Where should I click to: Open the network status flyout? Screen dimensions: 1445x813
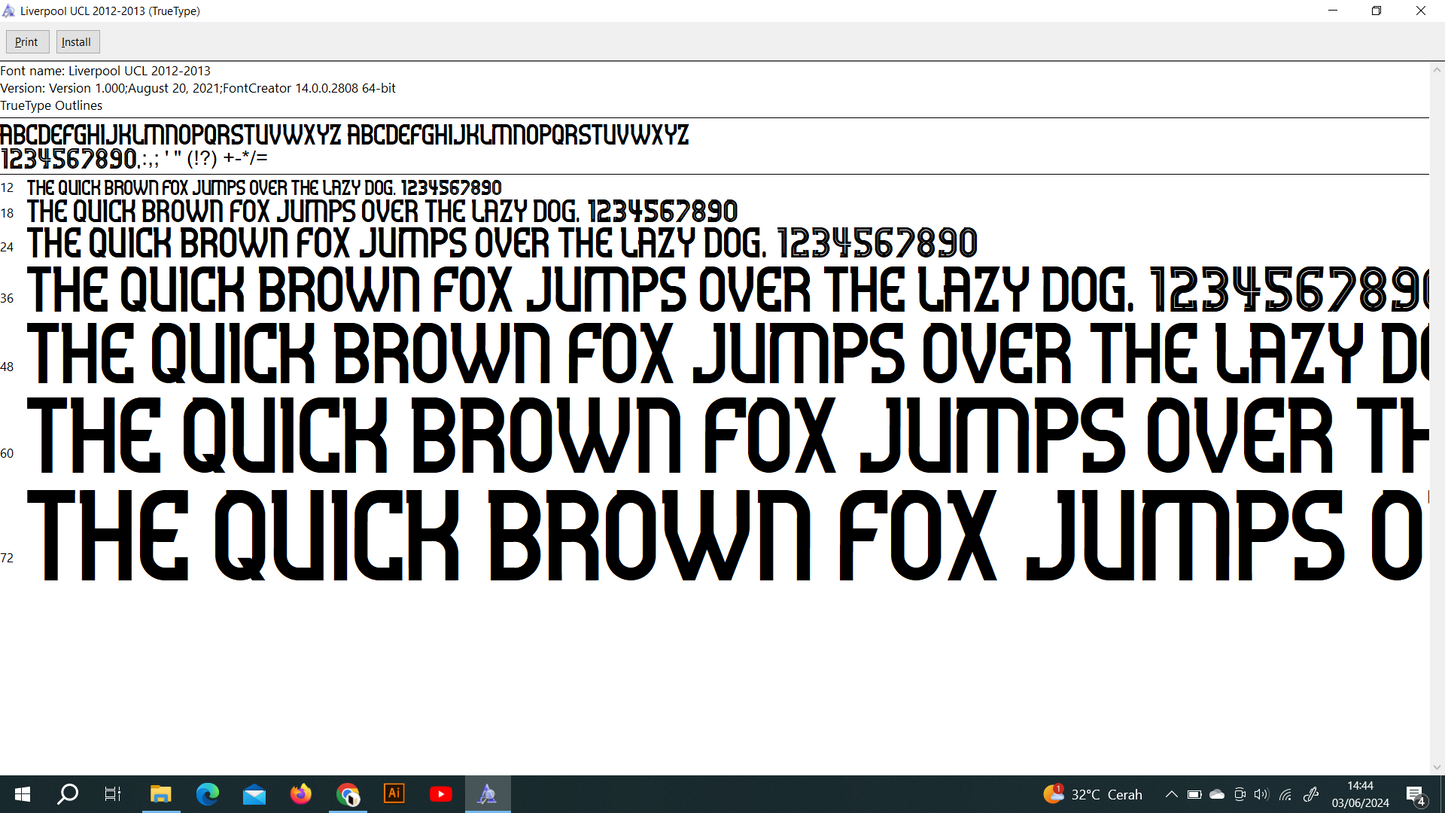[x=1285, y=794]
